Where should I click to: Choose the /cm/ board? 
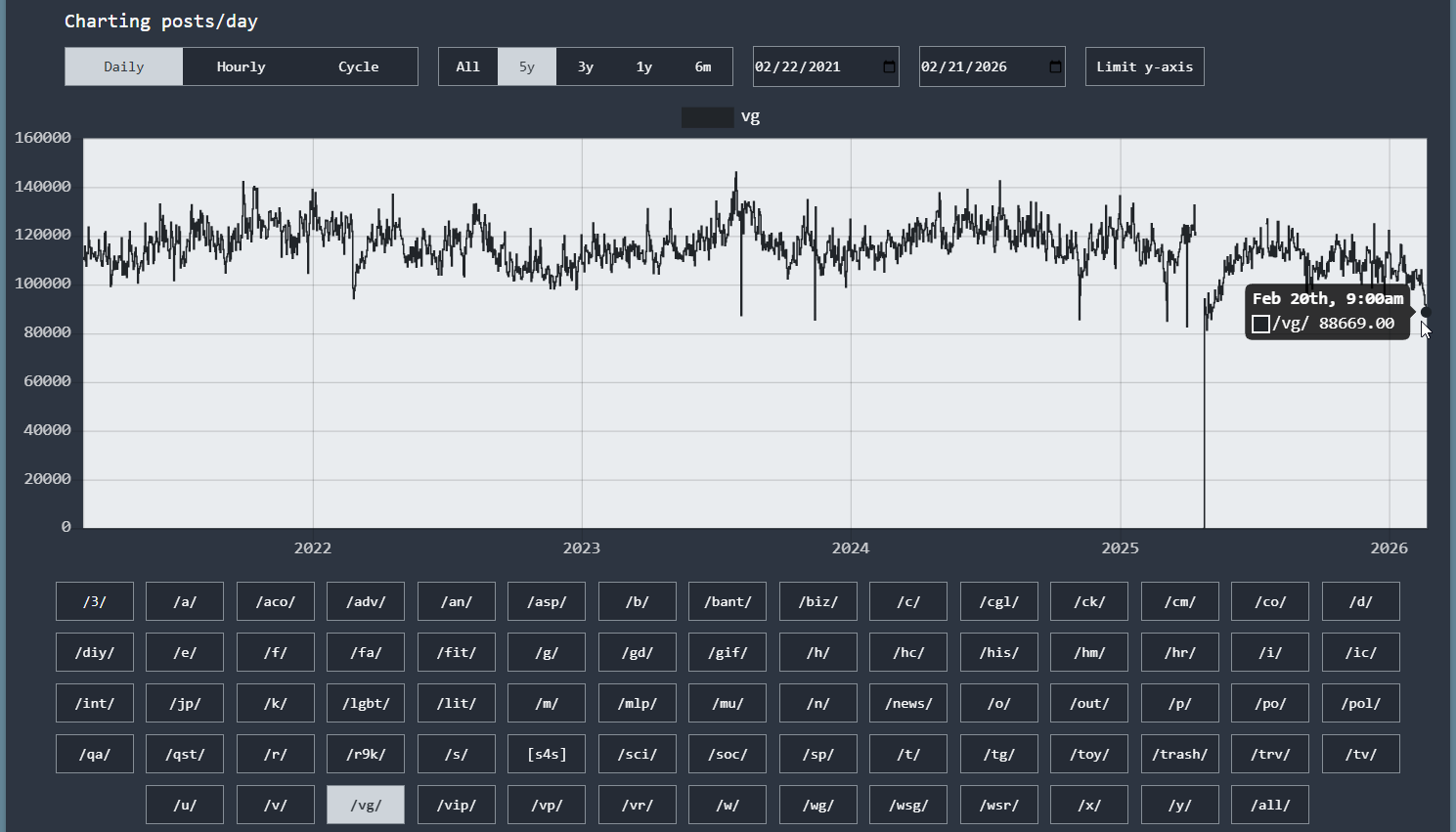point(1180,601)
